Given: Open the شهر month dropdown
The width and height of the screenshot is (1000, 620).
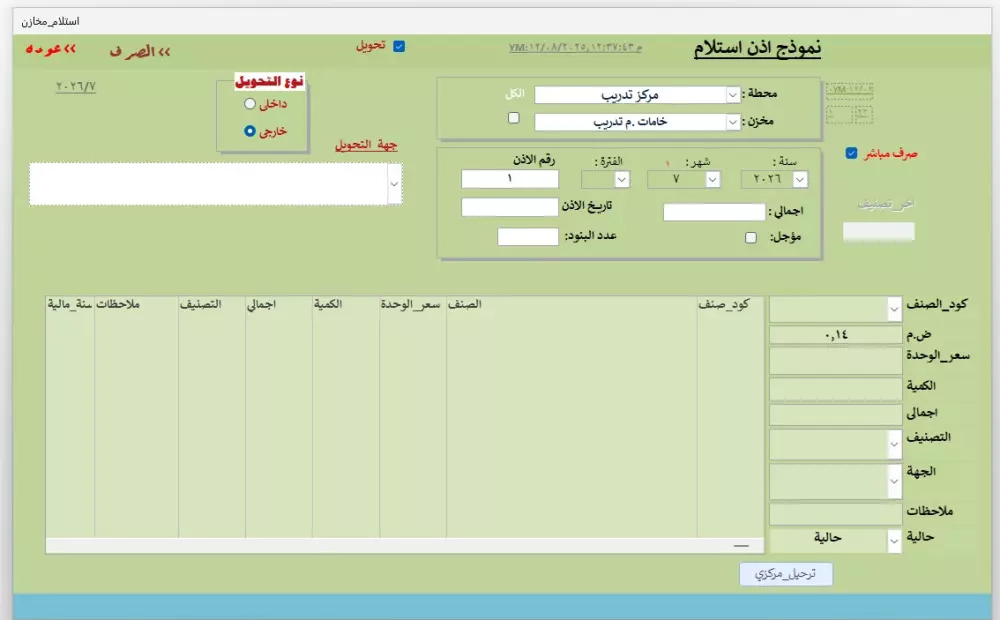Looking at the screenshot, I should tap(712, 179).
